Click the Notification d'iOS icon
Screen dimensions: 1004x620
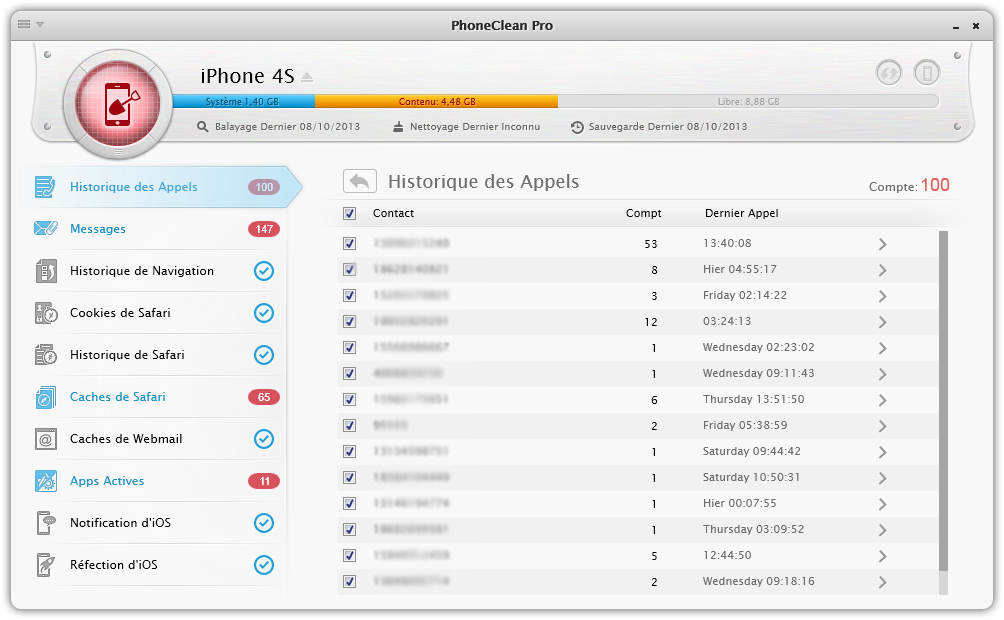click(46, 523)
